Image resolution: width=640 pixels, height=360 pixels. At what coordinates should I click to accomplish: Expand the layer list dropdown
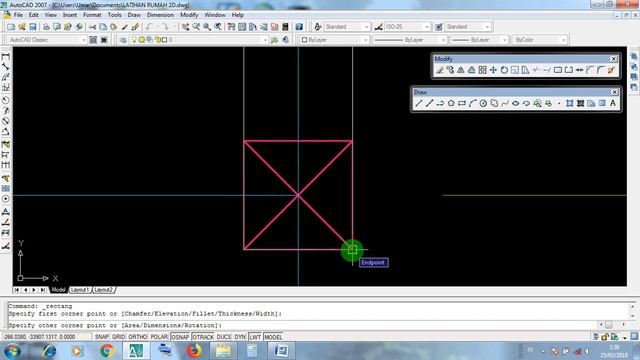pyautogui.click(x=265, y=40)
